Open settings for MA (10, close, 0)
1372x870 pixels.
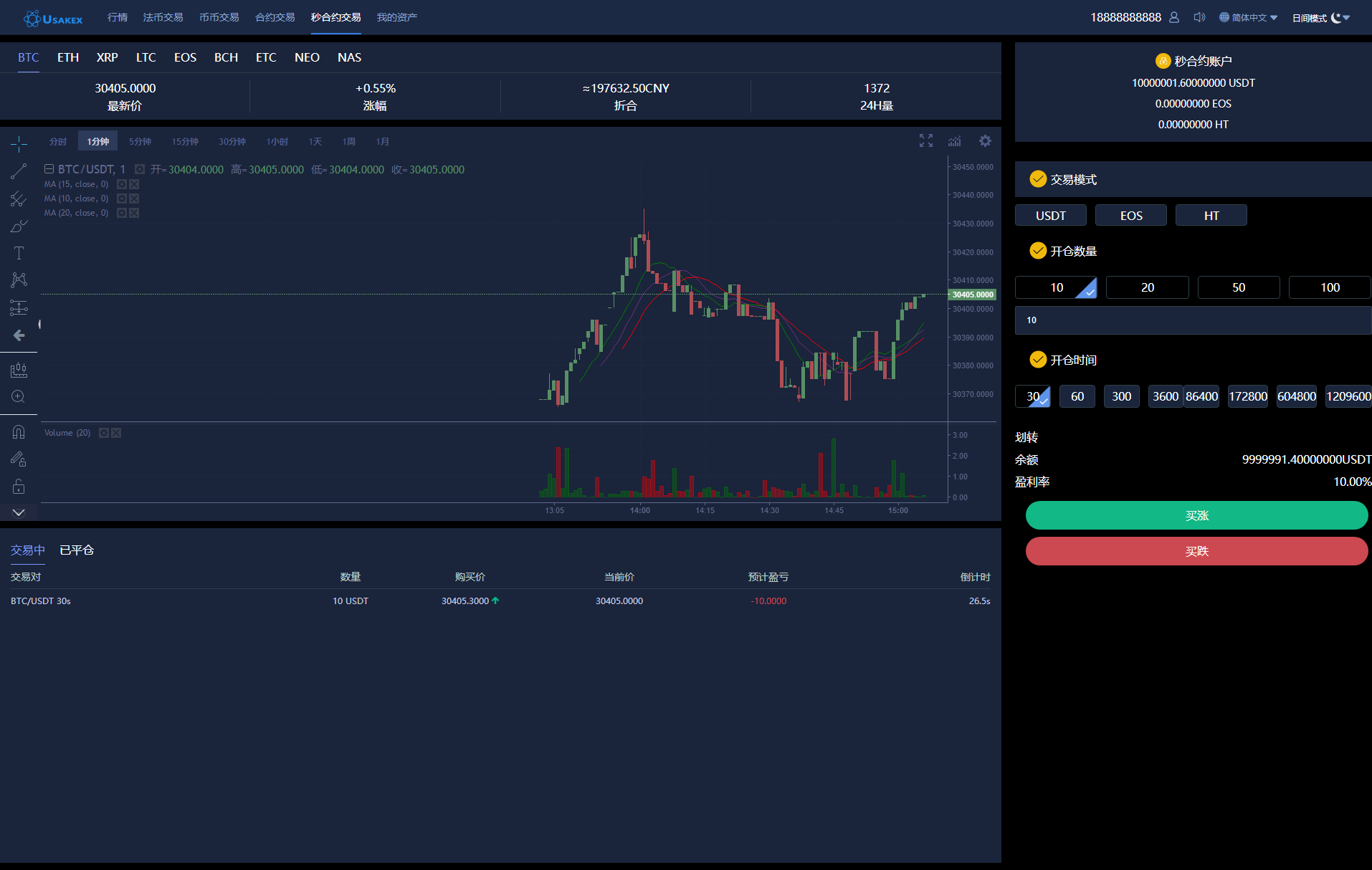[122, 199]
